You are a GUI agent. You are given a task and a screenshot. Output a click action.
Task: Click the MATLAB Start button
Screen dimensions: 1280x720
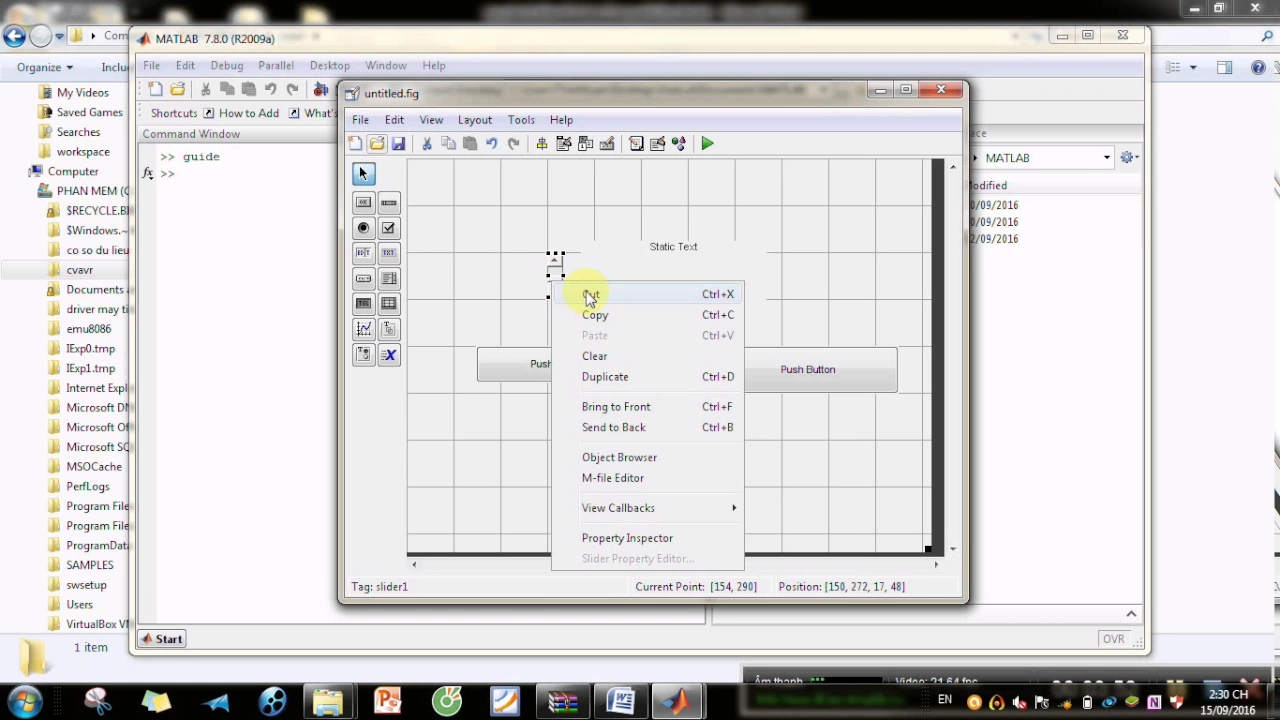click(x=162, y=639)
